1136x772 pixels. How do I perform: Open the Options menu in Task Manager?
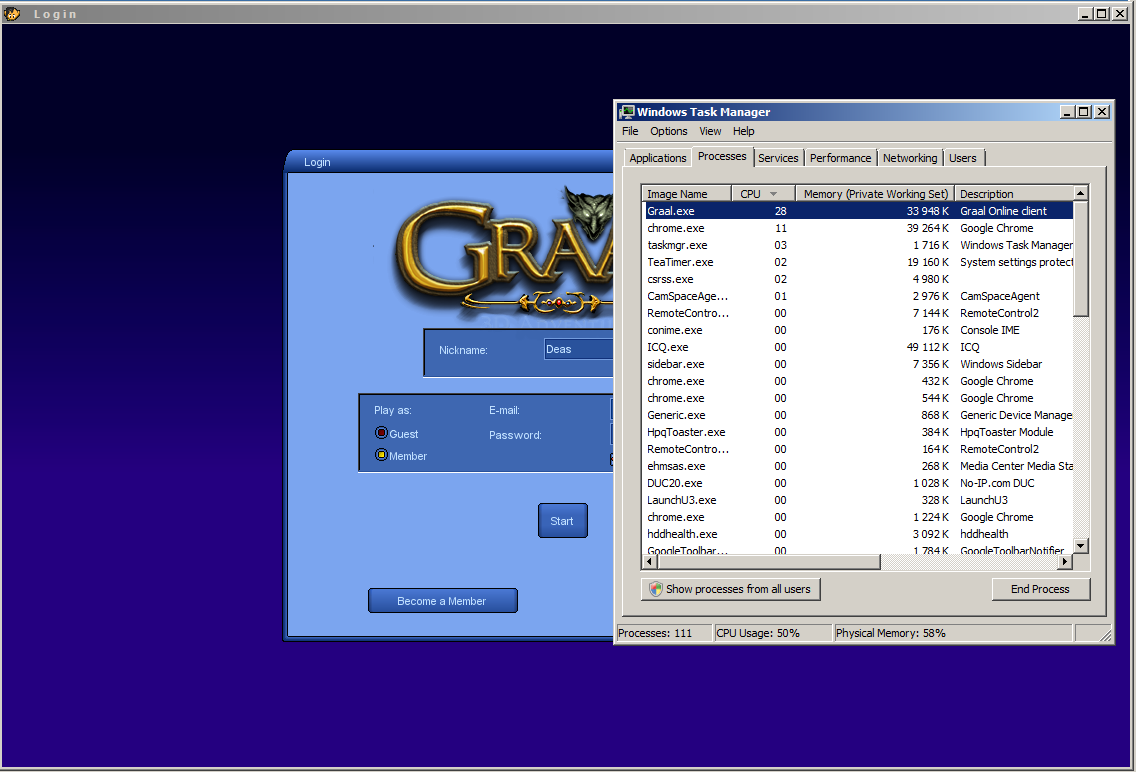click(x=668, y=131)
